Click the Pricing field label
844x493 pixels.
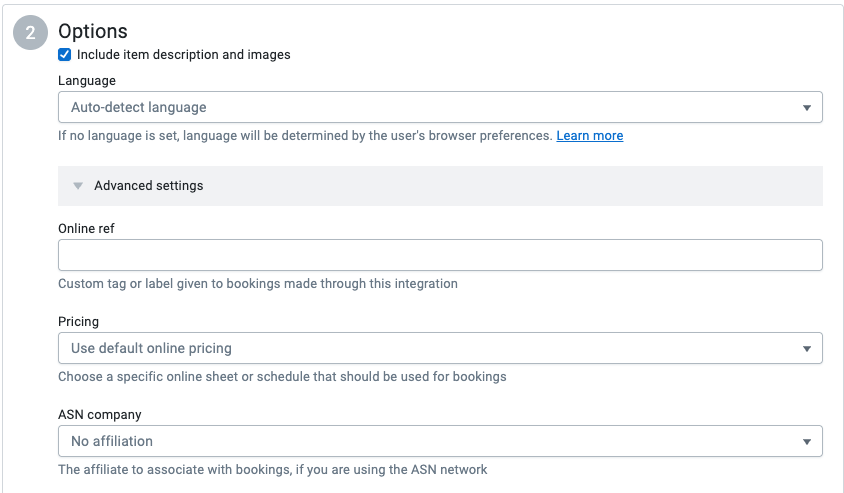point(78,322)
